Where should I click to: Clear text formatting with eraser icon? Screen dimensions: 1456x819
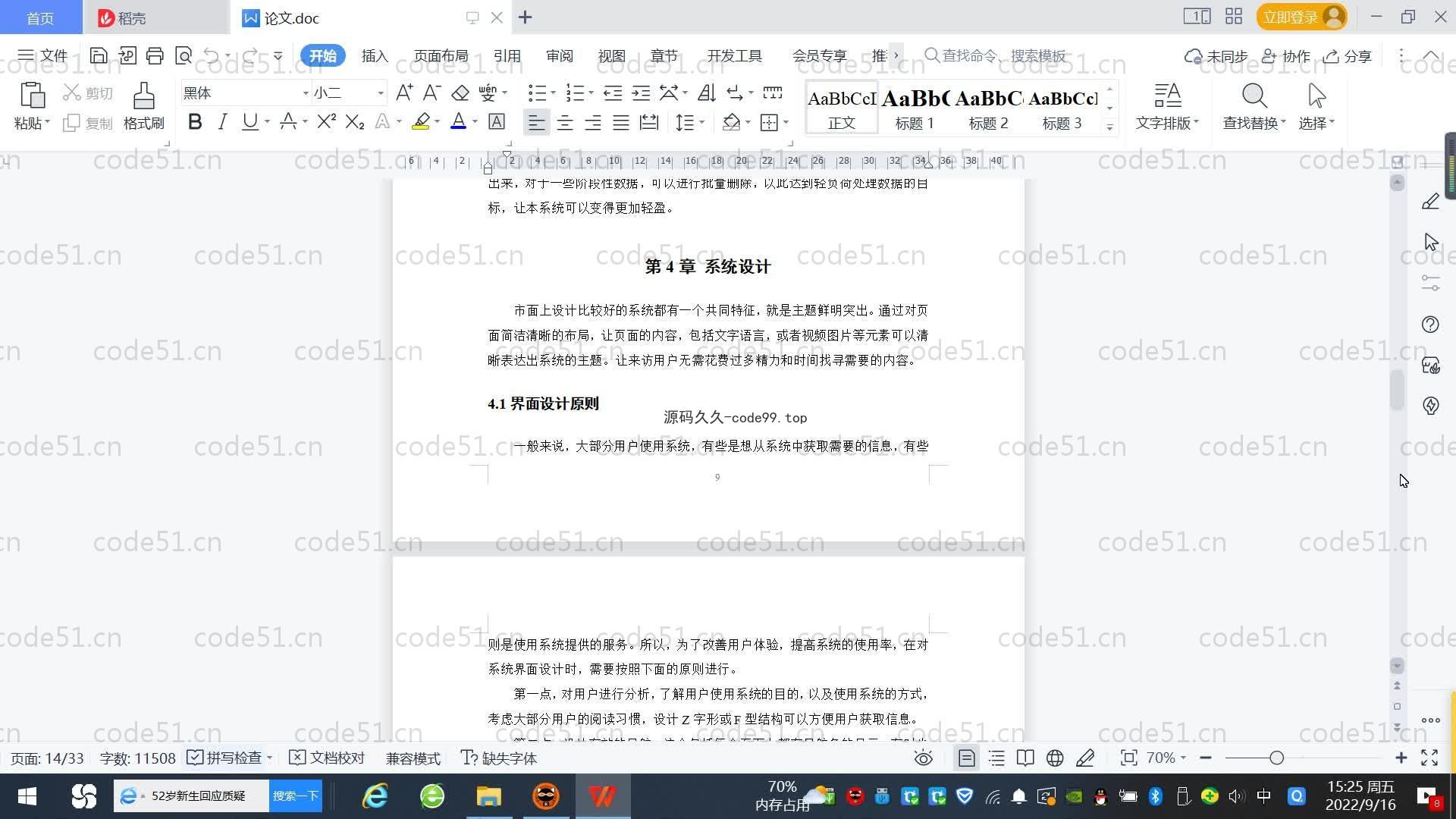[460, 93]
